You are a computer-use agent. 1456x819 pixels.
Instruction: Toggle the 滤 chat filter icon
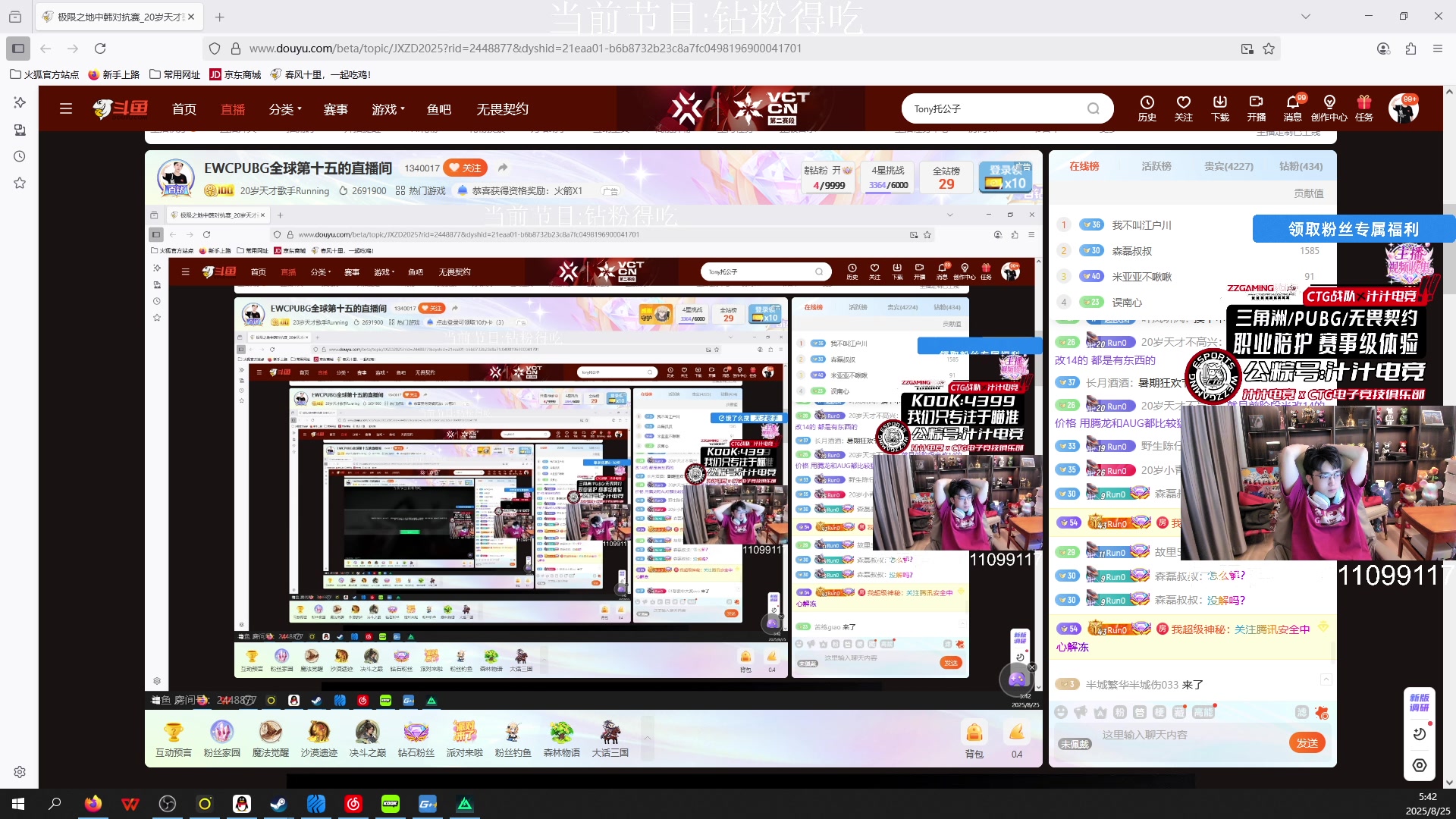pos(1302,712)
